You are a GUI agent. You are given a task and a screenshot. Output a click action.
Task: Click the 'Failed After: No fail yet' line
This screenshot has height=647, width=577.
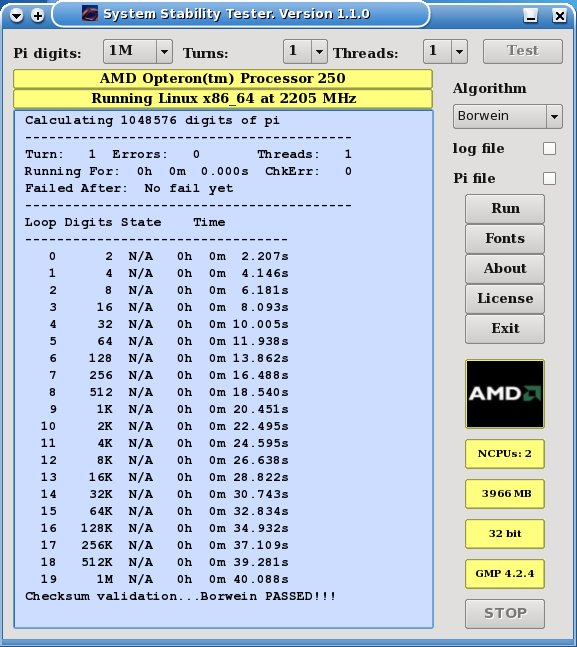(x=129, y=189)
